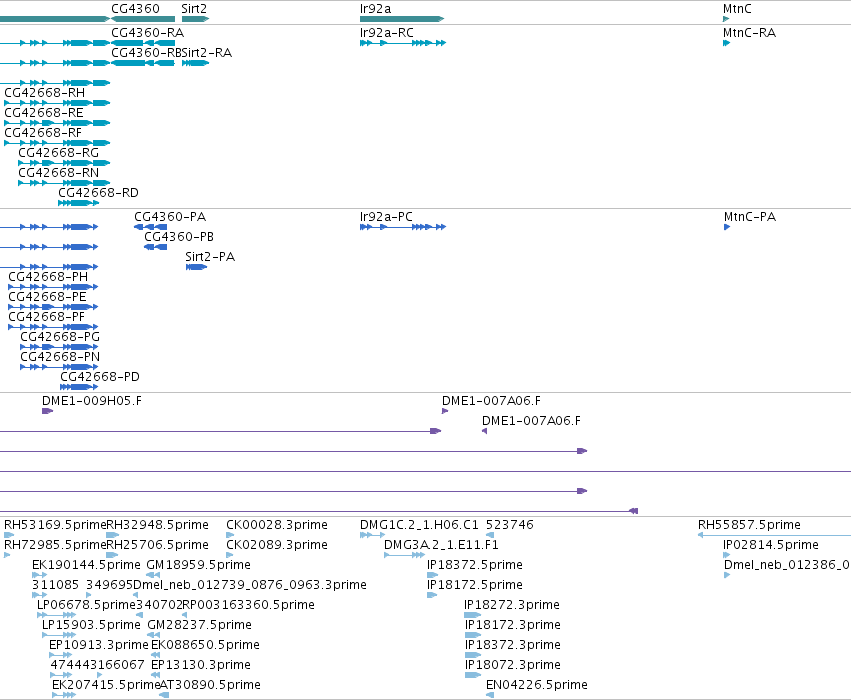
Task: Click the Ir92a-RC transcript glyph
Action: coord(403,43)
